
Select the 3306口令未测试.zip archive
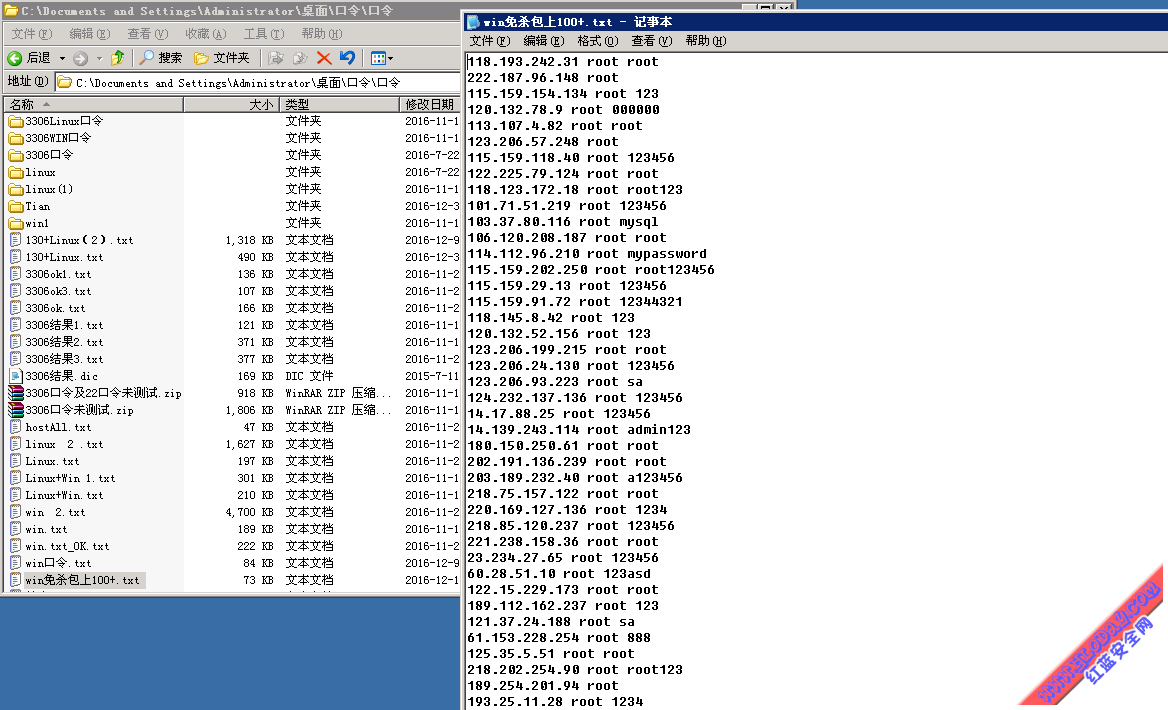(79, 410)
